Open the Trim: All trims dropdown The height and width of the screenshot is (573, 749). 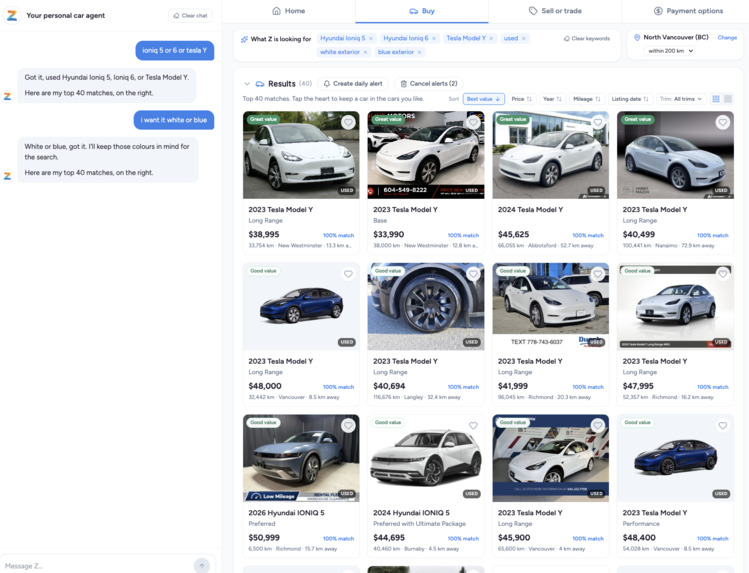pyautogui.click(x=681, y=99)
